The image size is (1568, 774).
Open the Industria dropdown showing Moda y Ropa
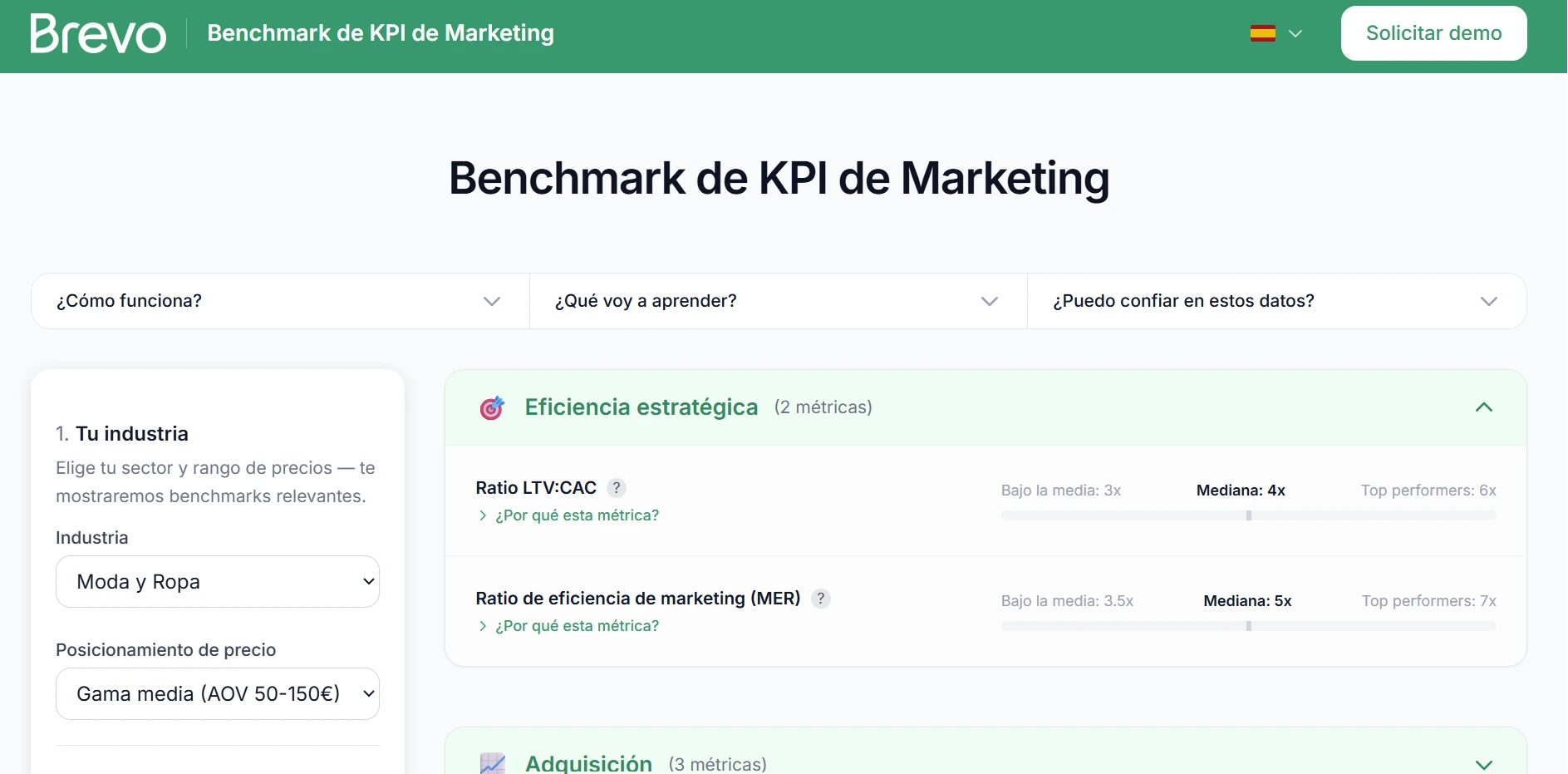218,582
